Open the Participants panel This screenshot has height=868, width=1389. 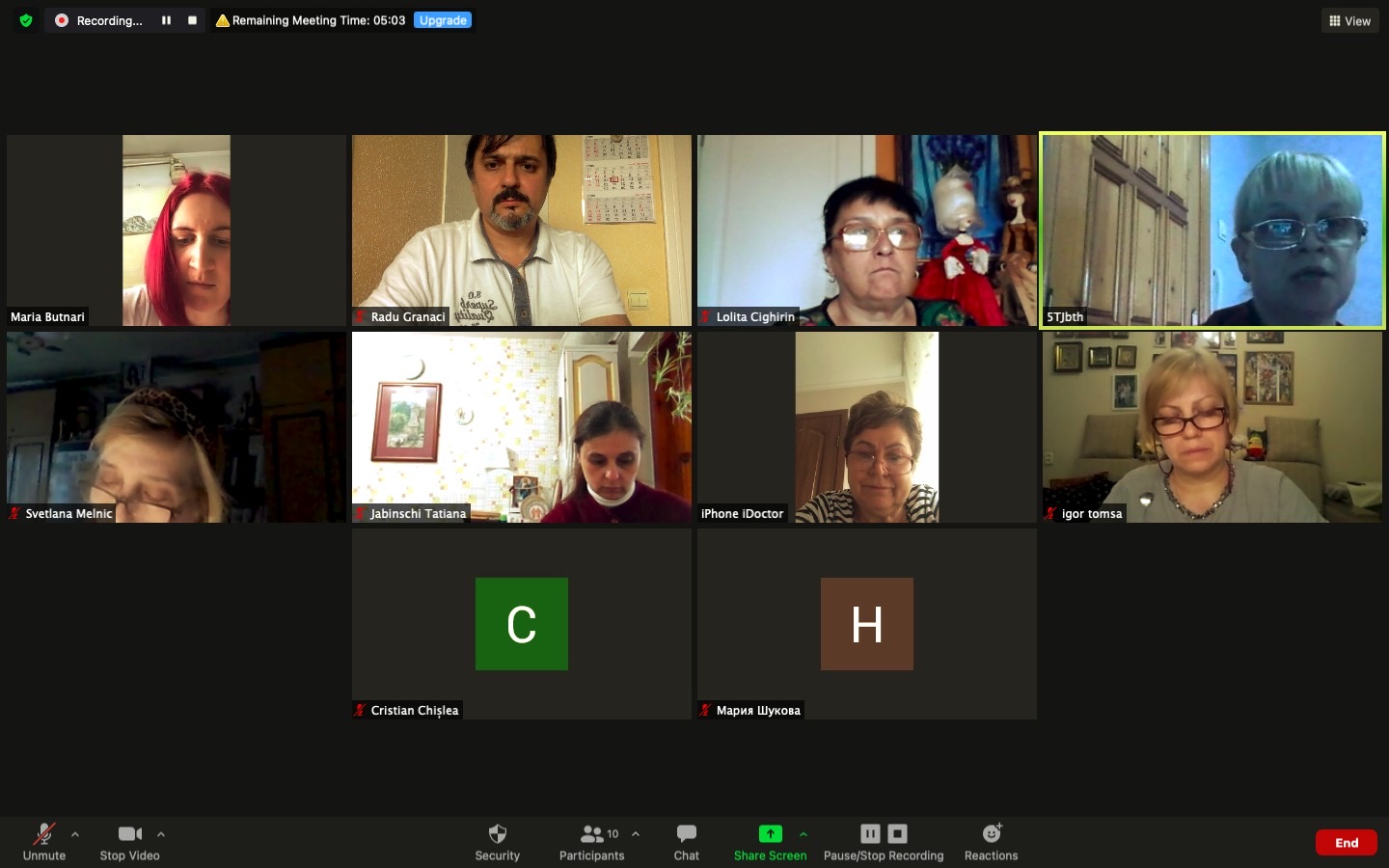[592, 834]
